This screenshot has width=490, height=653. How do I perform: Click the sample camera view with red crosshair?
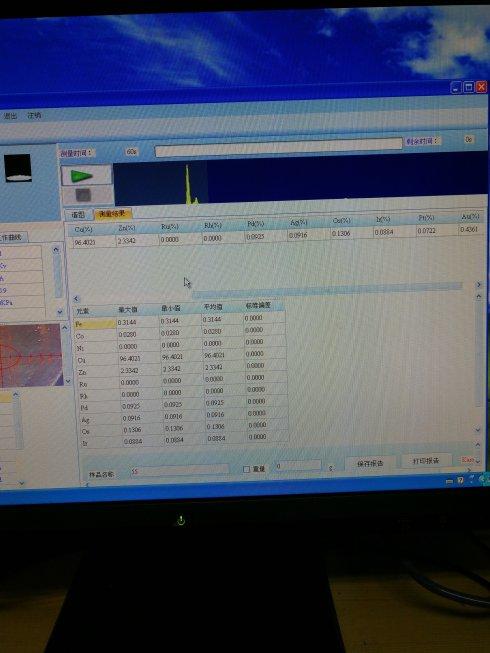point(30,355)
